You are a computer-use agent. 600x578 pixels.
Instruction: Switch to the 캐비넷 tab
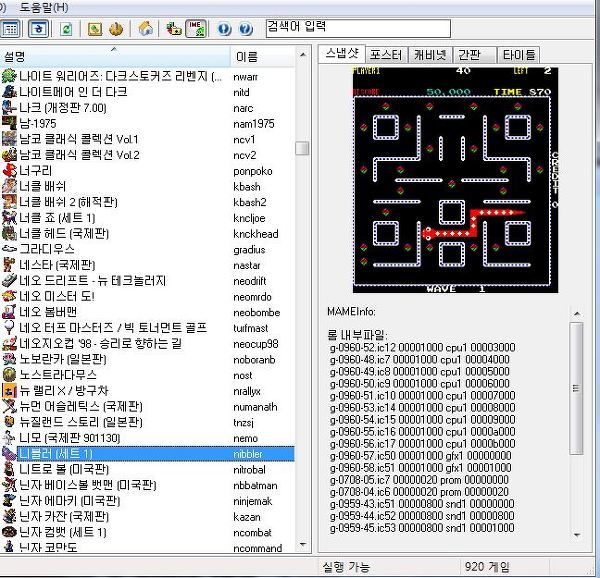(430, 55)
